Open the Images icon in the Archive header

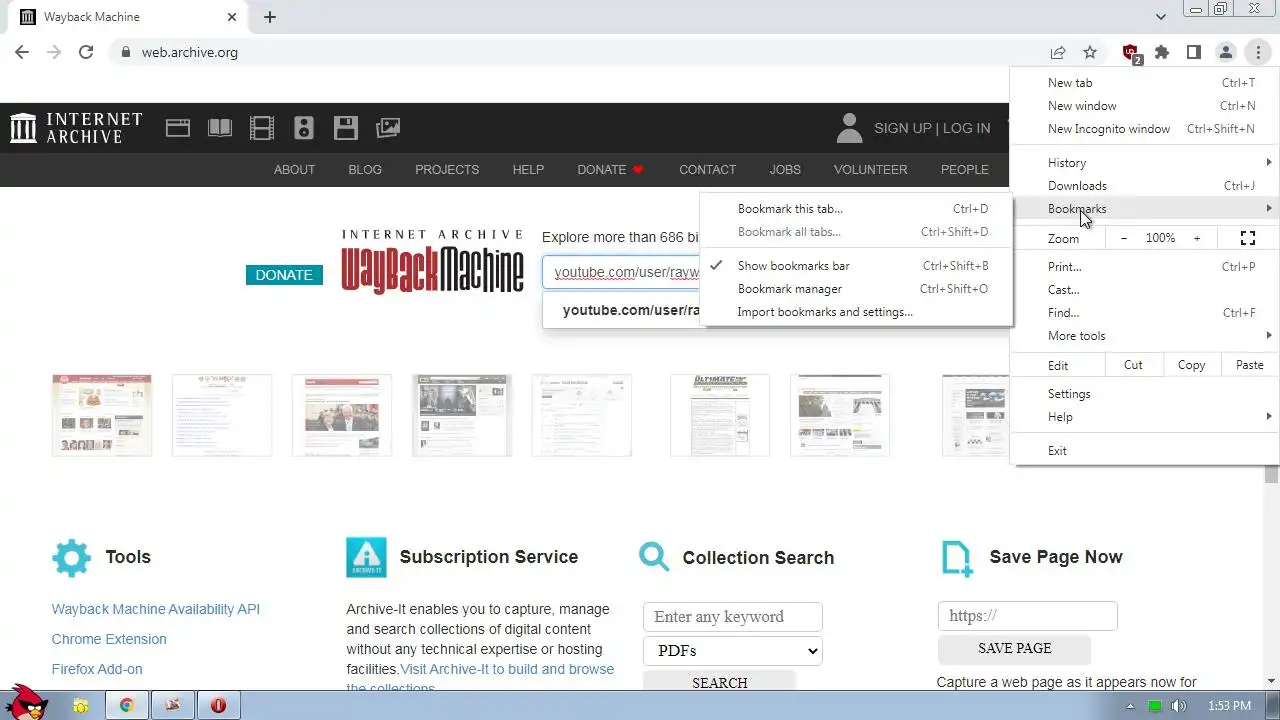[388, 128]
